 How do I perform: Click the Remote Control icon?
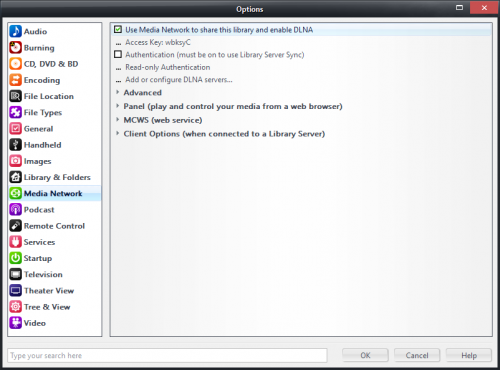point(16,226)
